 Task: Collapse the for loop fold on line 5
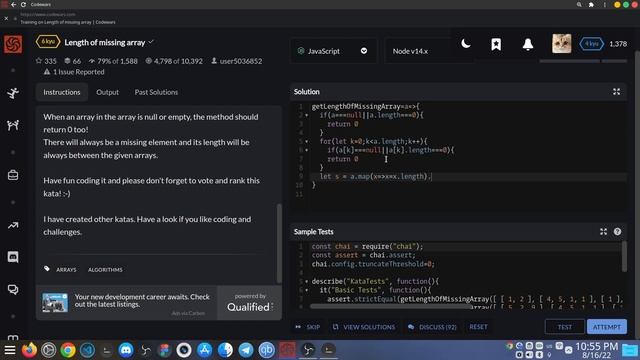tap(307, 142)
